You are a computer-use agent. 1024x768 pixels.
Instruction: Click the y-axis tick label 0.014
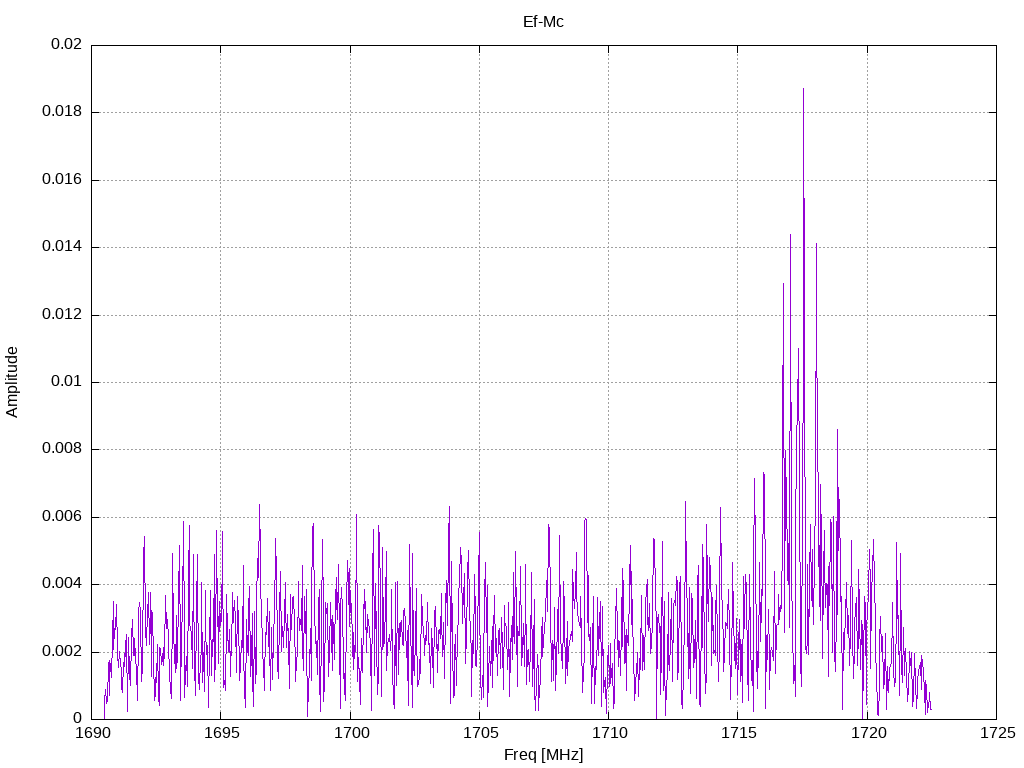62,246
